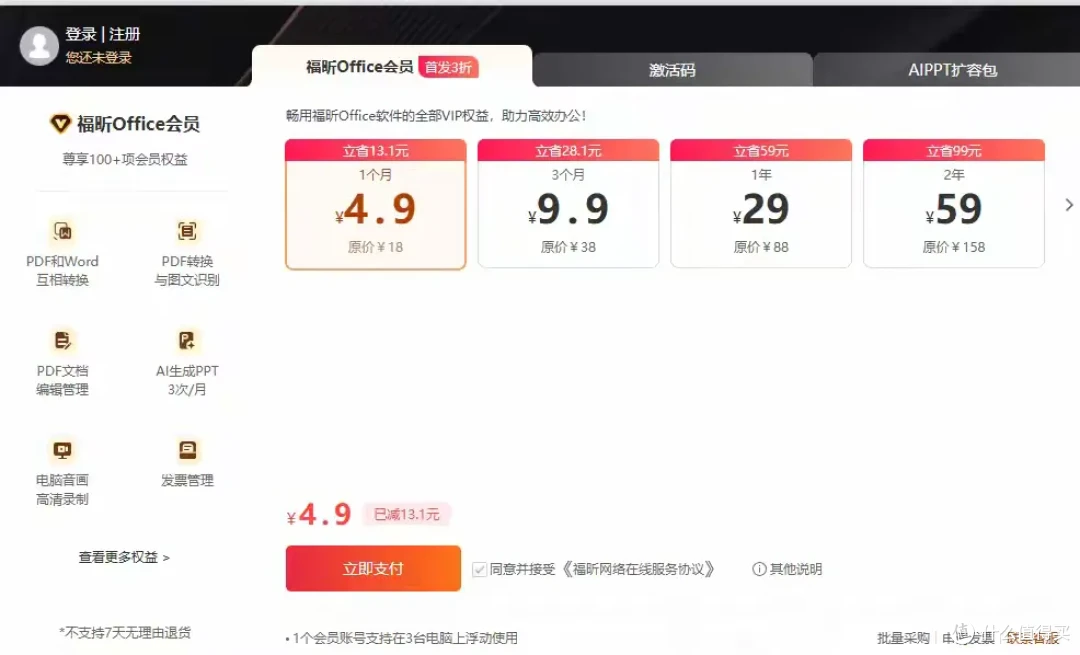Open the 批量采购 link
Screen dimensions: 1080x655
(x=902, y=638)
